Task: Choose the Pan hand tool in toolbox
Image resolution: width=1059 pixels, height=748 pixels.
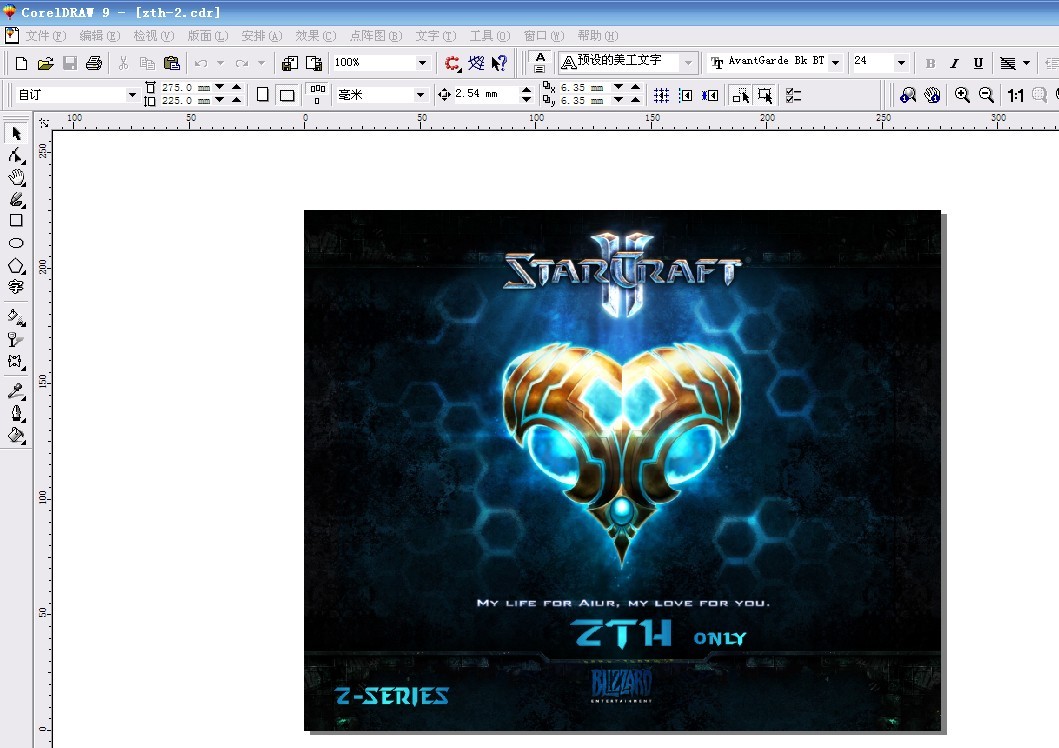Action: [16, 178]
